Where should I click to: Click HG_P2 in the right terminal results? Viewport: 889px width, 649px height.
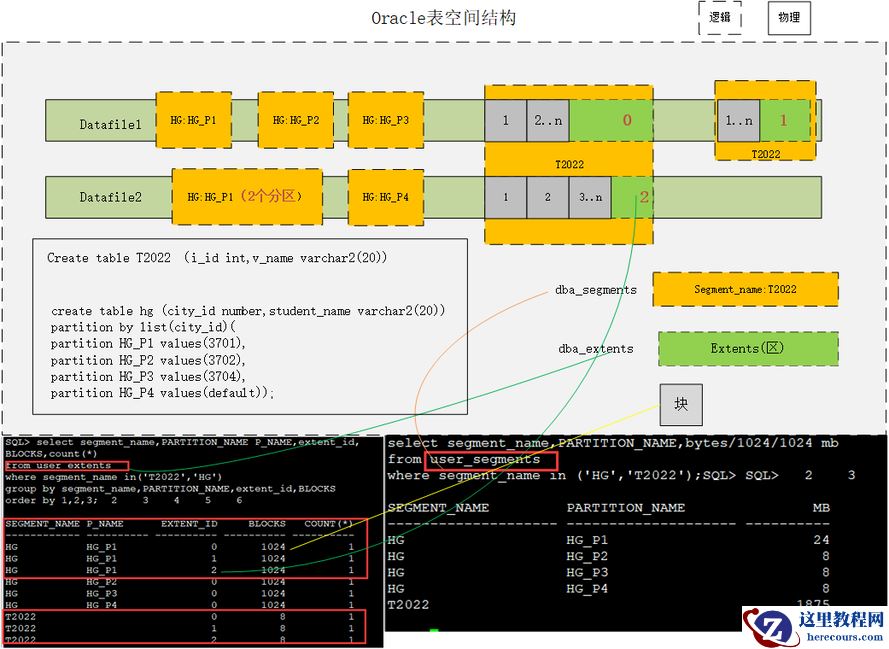(587, 556)
